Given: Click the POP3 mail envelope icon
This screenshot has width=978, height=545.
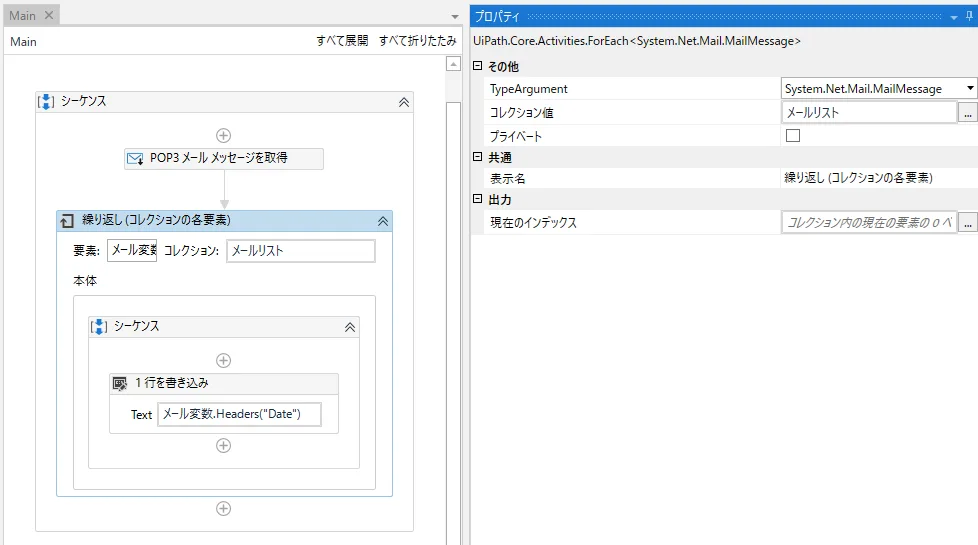Looking at the screenshot, I should [x=135, y=158].
